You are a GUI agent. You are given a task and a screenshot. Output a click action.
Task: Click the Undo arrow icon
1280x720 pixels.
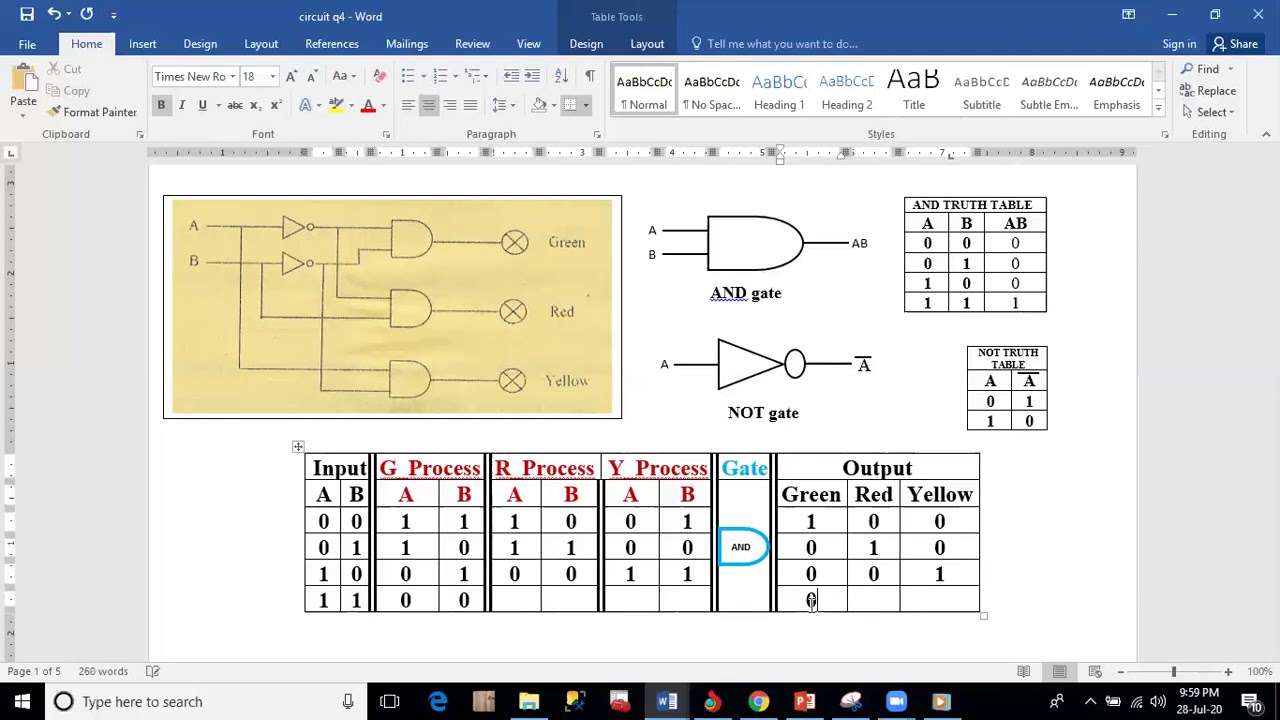(54, 14)
